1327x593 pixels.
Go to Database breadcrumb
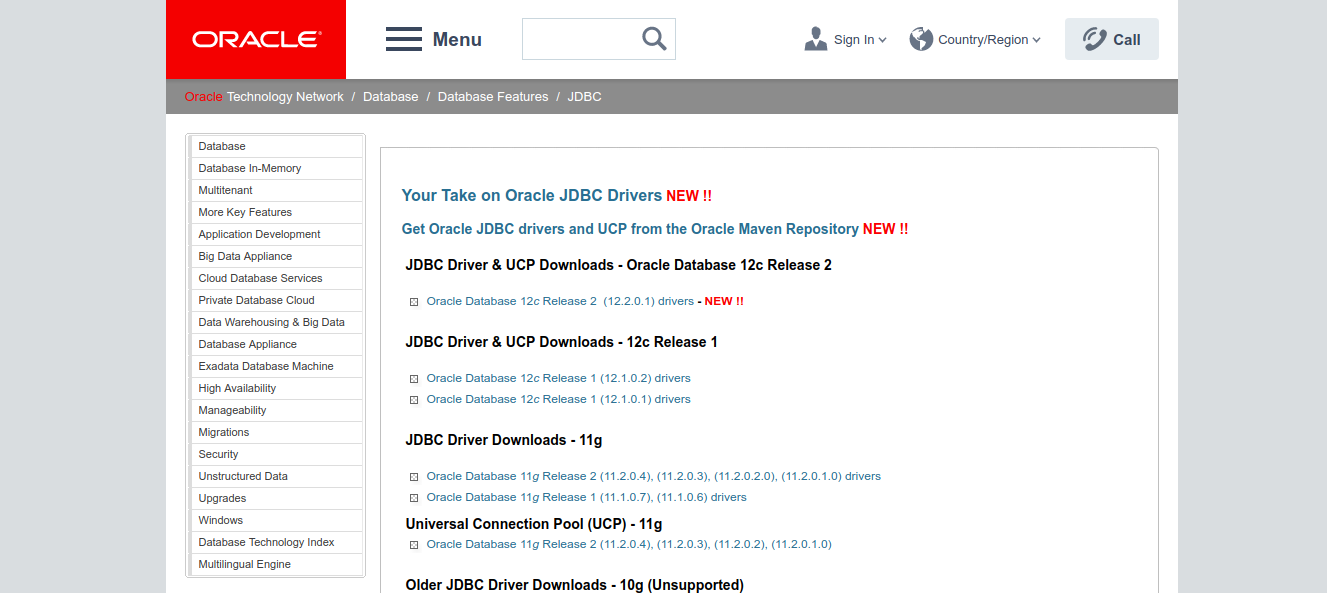391,97
